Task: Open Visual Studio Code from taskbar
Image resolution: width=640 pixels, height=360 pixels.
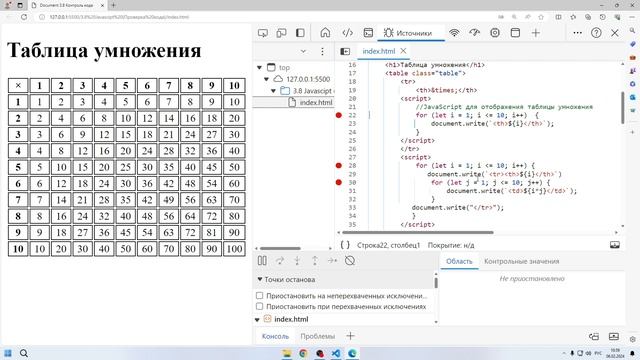Action: (336, 353)
